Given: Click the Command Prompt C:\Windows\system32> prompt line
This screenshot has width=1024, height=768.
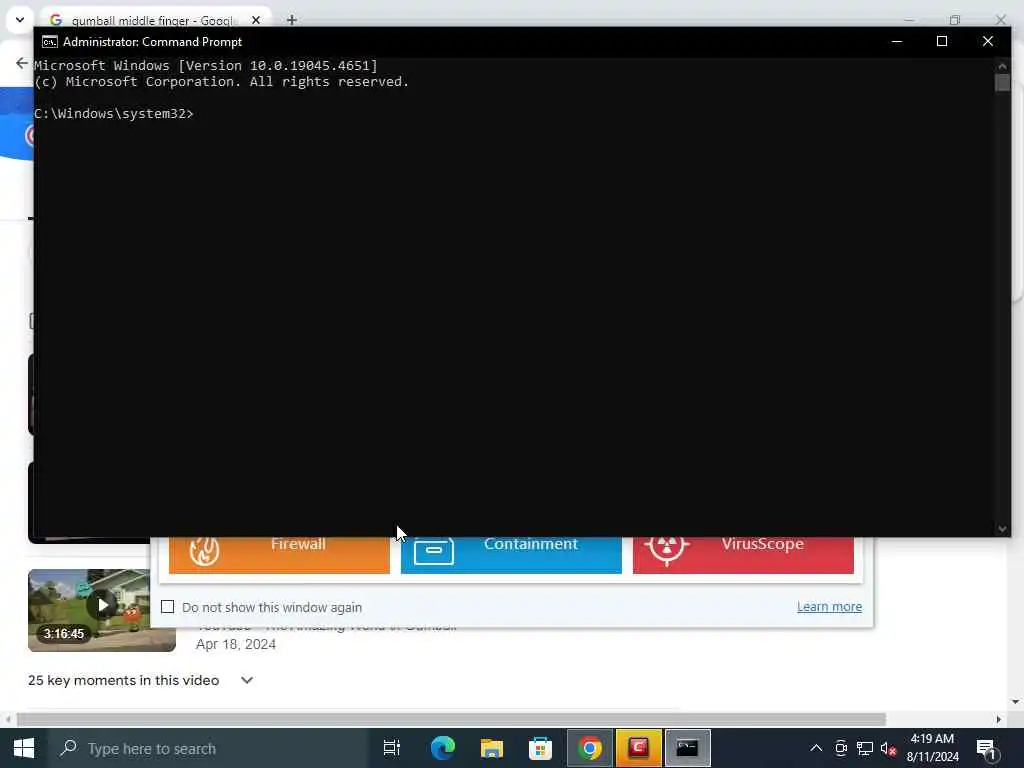Looking at the screenshot, I should 114,114.
